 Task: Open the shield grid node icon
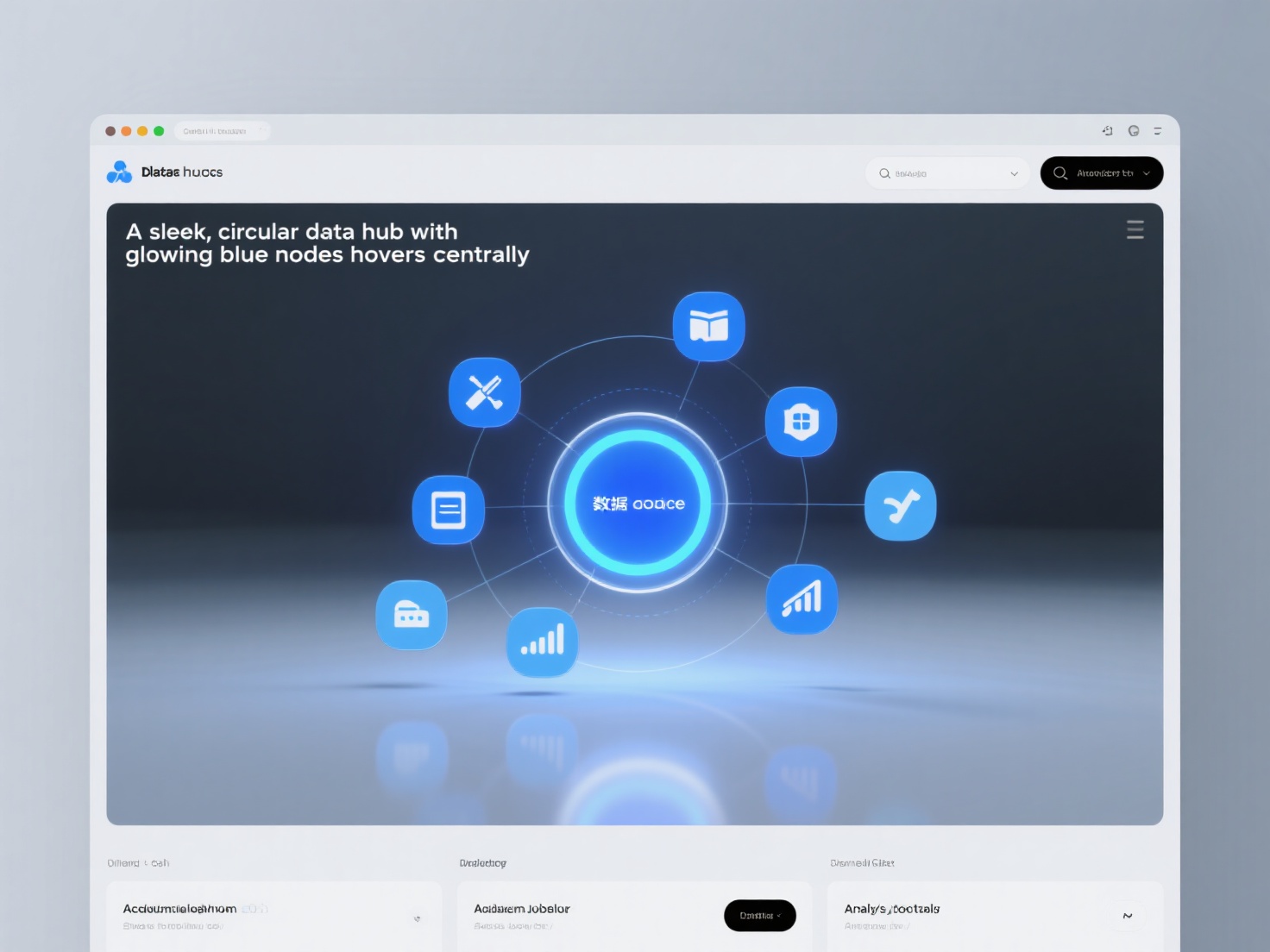801,422
